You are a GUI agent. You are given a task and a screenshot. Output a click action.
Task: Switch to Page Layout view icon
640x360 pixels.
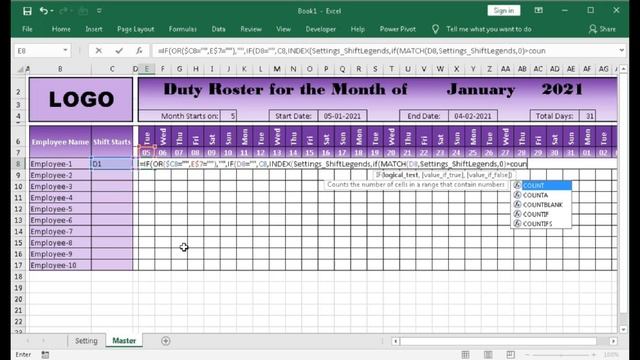tap(488, 355)
